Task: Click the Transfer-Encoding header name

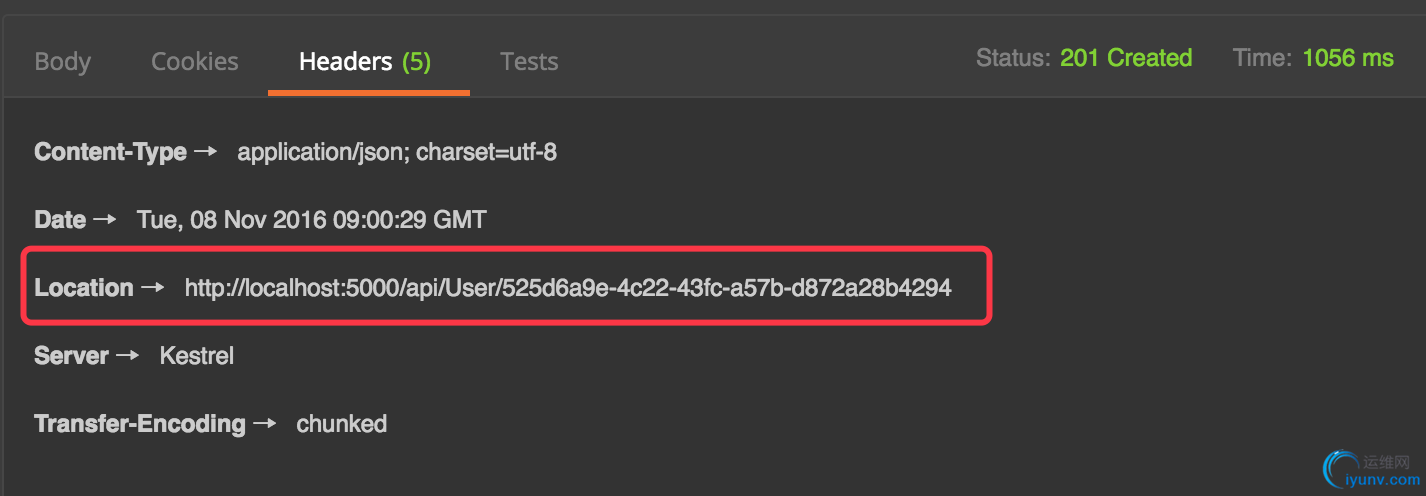Action: (139, 424)
